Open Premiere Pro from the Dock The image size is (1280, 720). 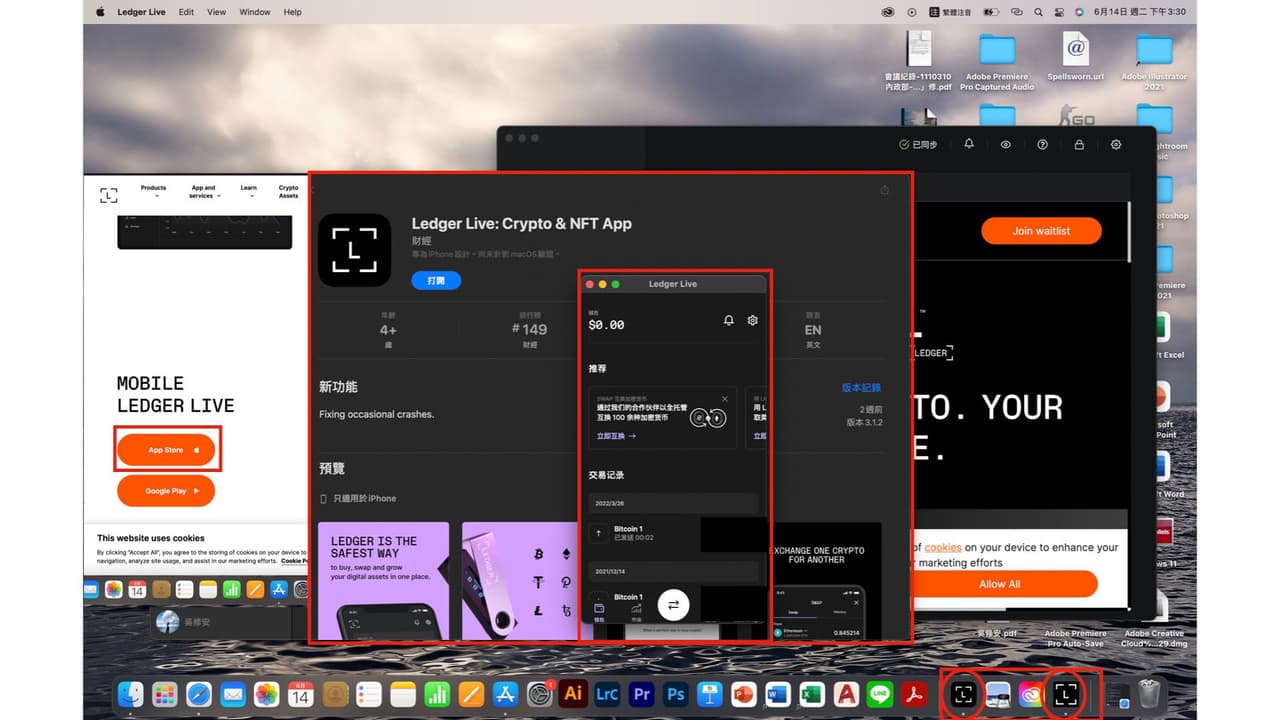[641, 694]
